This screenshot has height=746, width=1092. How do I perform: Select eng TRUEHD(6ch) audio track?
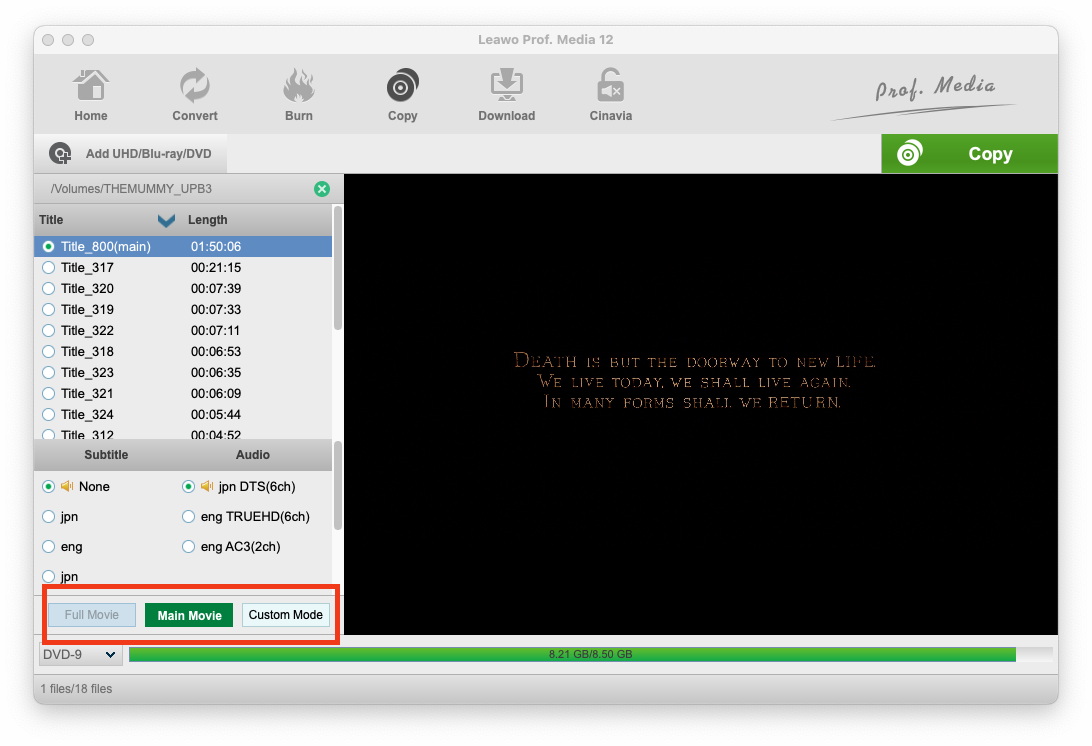(x=188, y=516)
